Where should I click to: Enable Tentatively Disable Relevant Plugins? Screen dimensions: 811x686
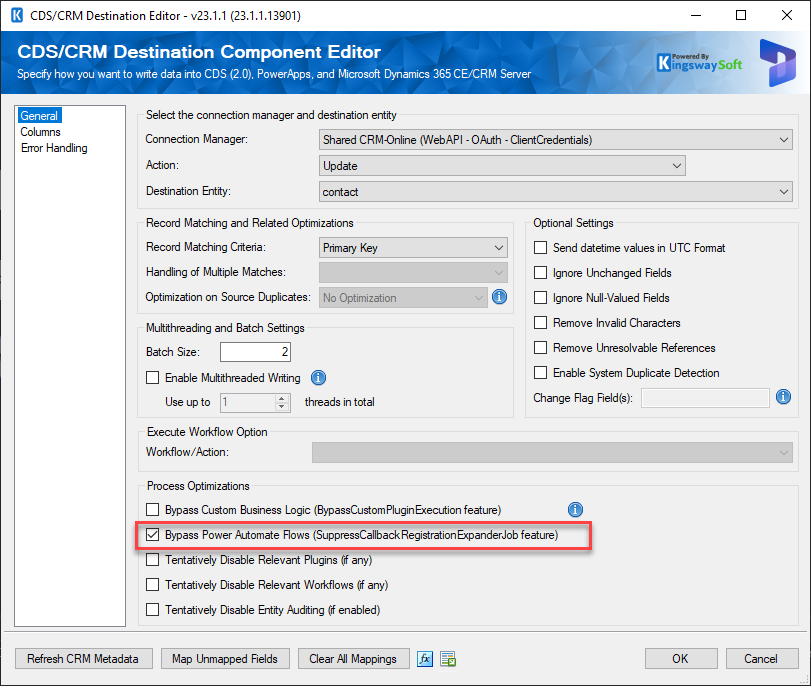153,560
